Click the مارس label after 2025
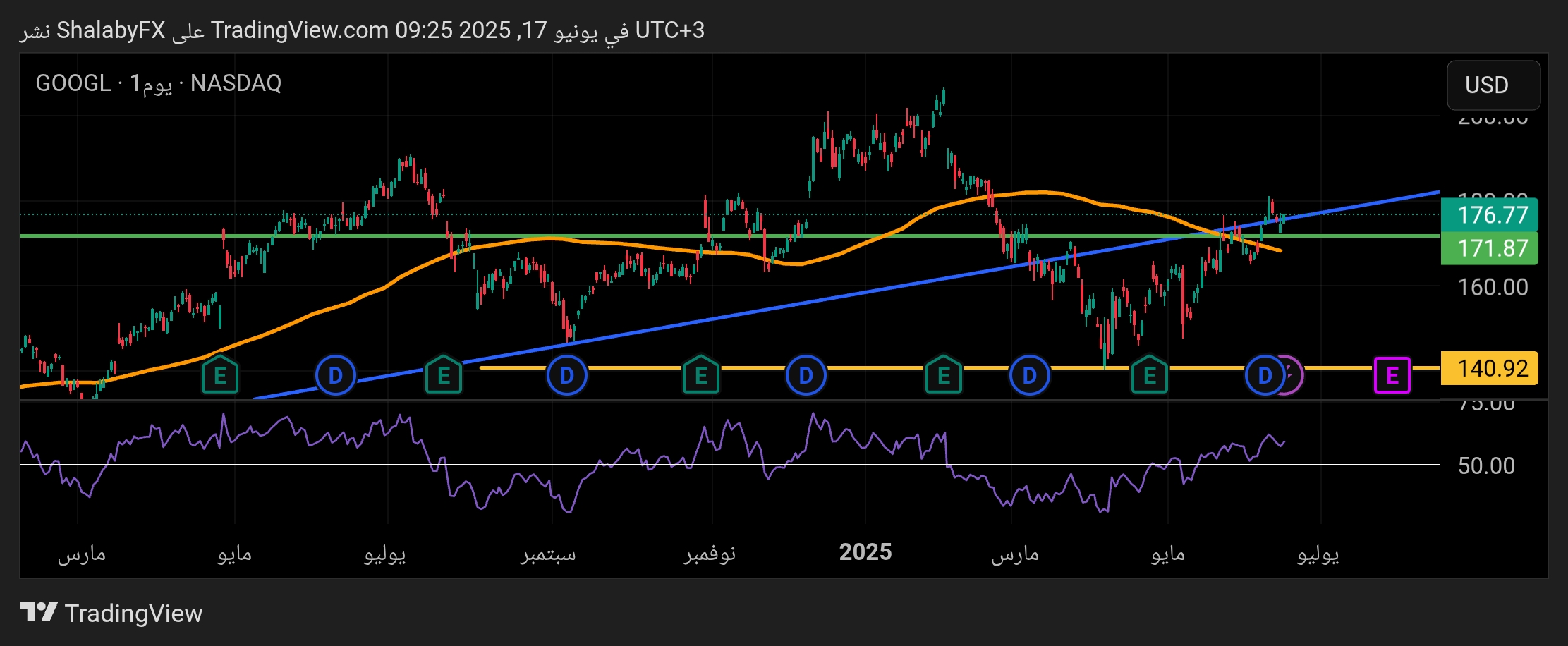 pyautogui.click(x=1015, y=554)
